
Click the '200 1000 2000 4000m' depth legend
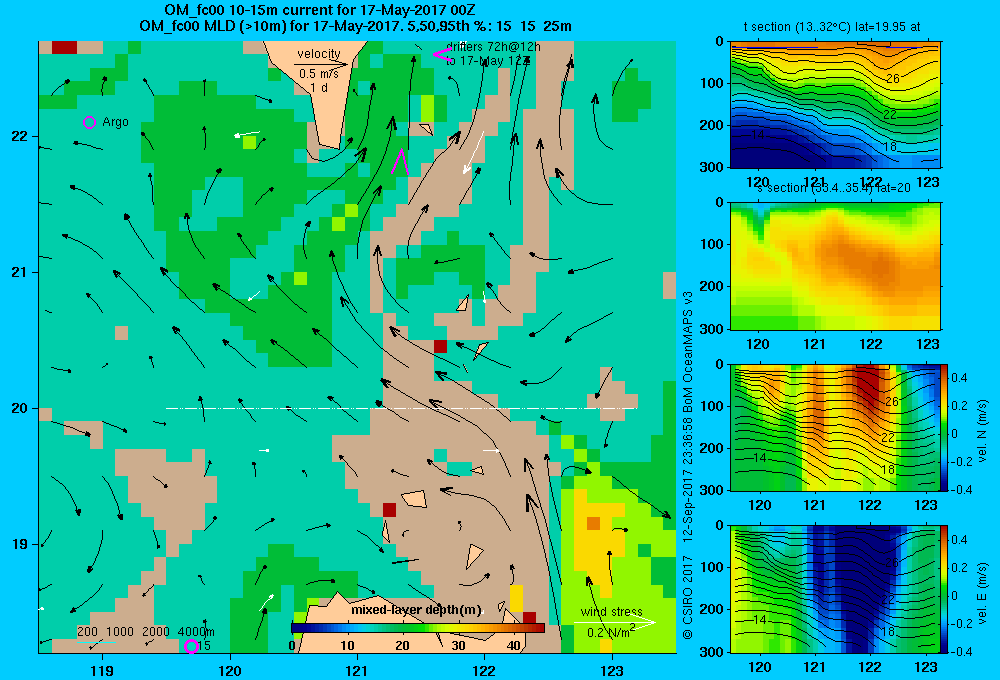coord(146,632)
